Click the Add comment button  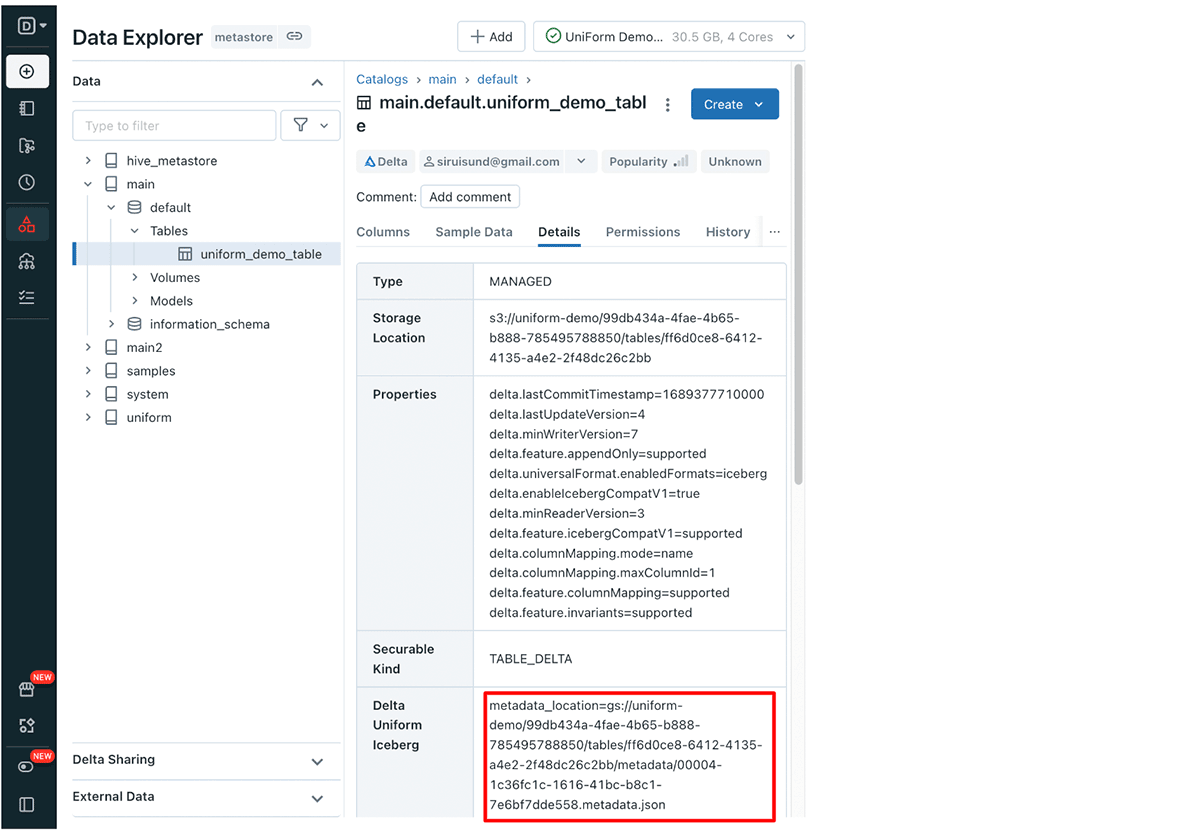pyautogui.click(x=470, y=197)
